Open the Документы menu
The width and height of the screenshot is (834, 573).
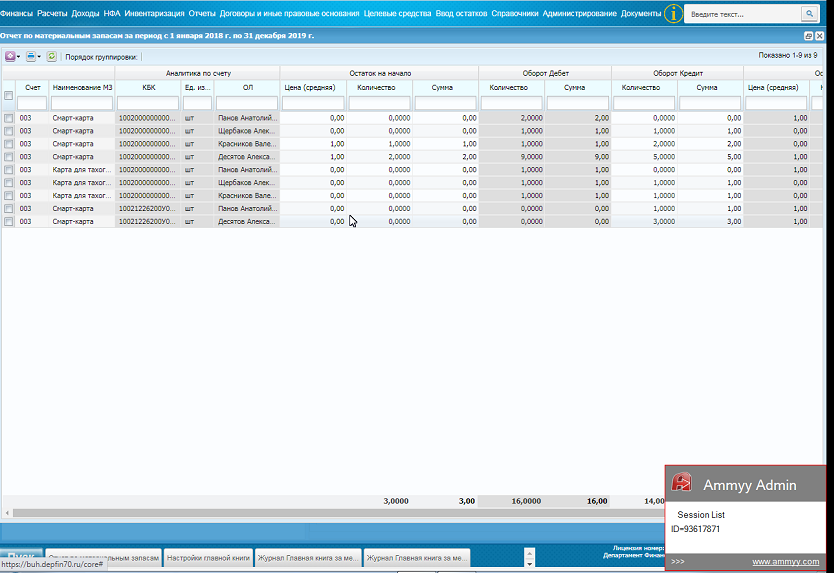pos(641,13)
